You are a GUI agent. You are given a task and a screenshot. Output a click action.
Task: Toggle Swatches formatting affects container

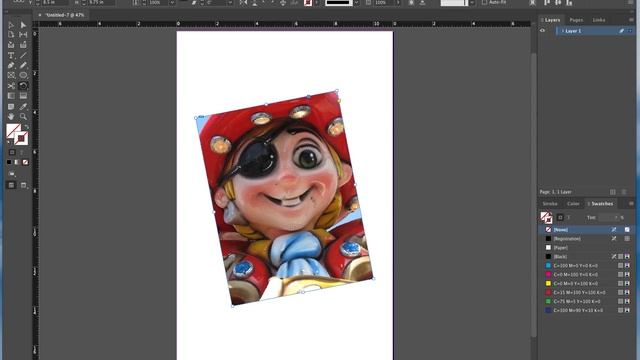point(560,218)
